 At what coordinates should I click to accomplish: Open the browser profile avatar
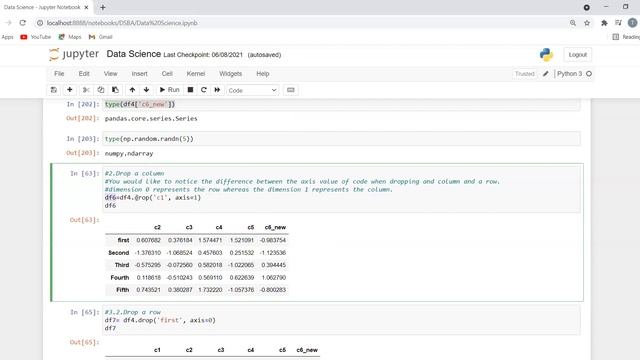633,23
